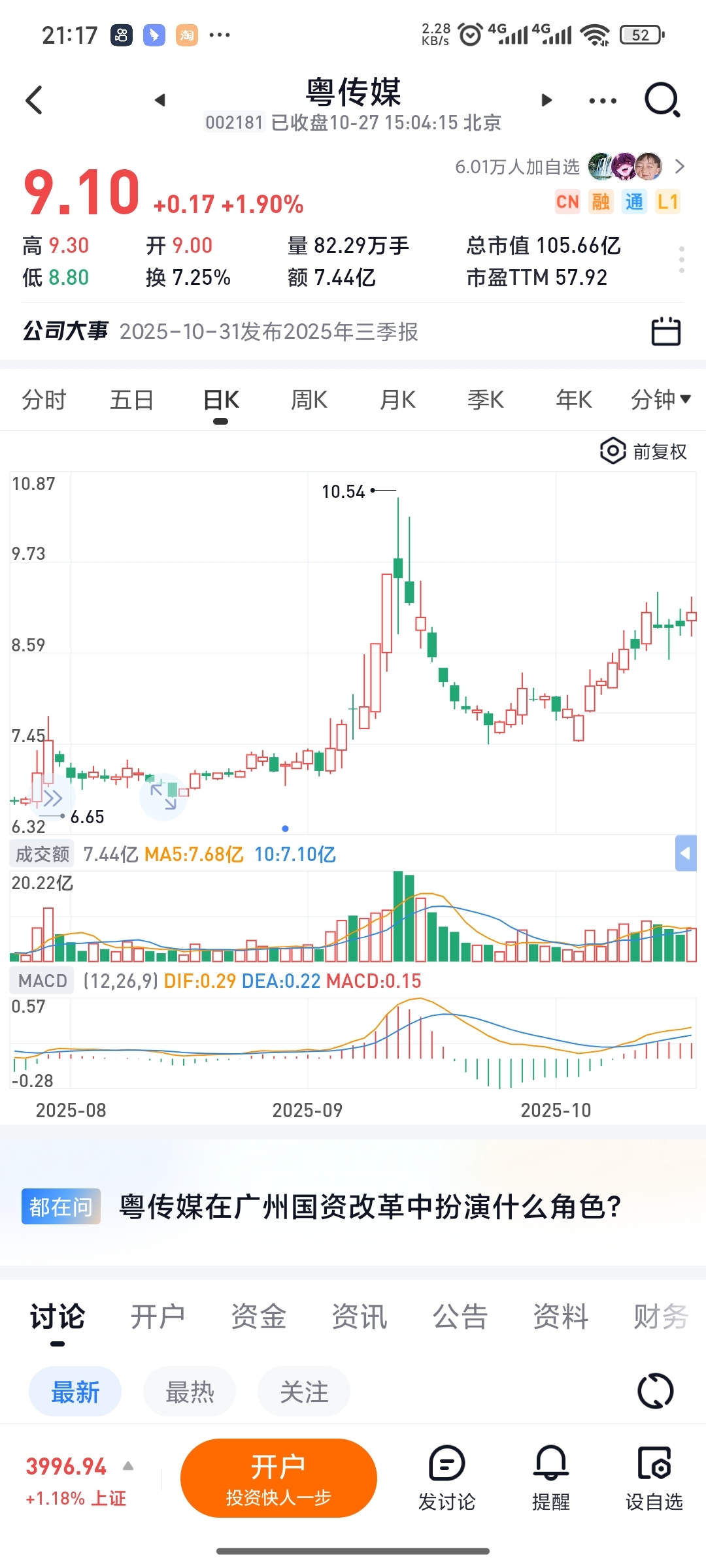Open the 资金 section tab
Viewport: 706px width, 1568px height.
[x=258, y=1316]
